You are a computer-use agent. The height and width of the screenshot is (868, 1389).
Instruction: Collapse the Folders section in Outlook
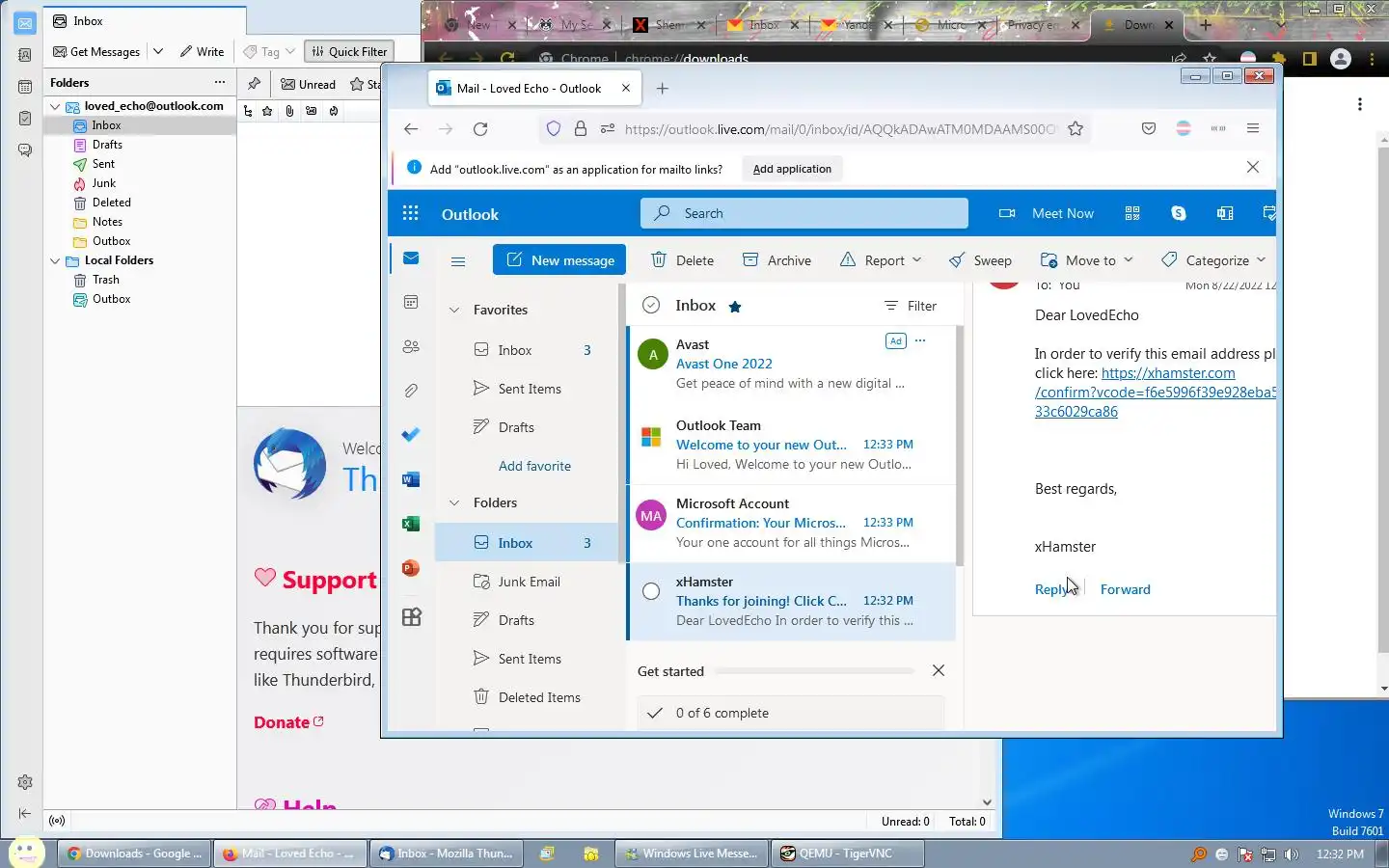tap(454, 502)
